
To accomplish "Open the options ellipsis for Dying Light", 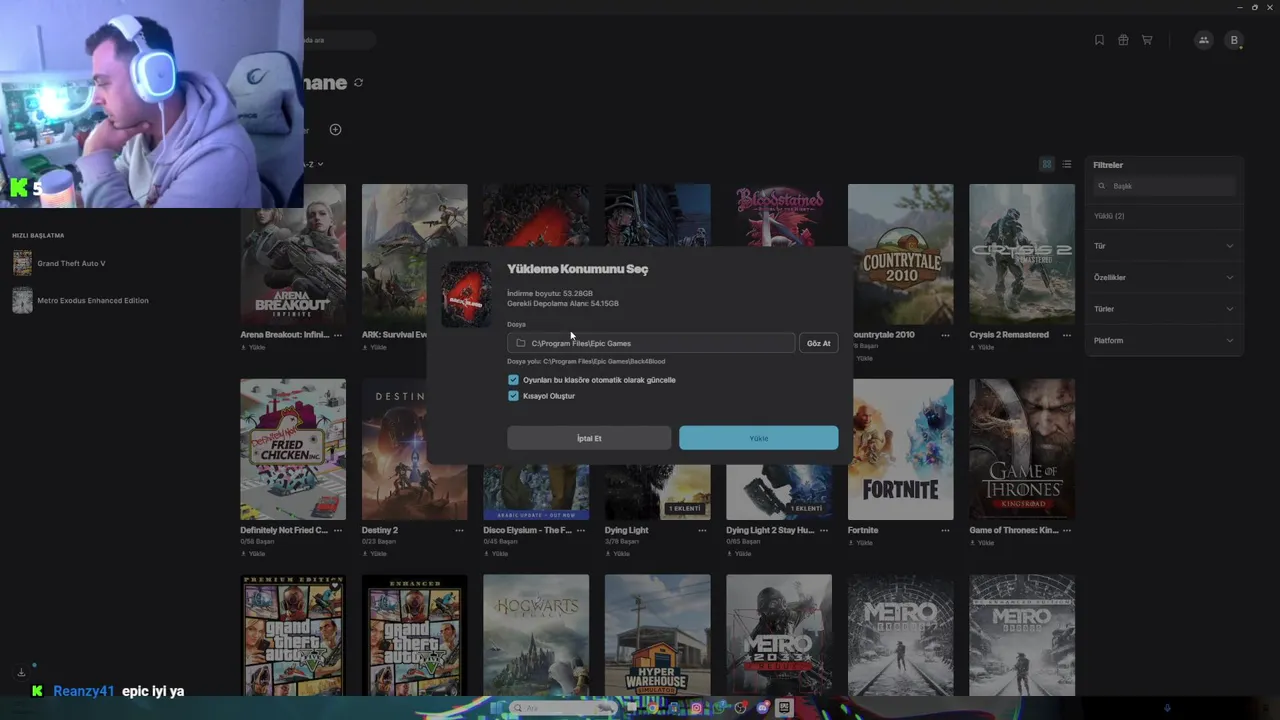I will (x=702, y=530).
